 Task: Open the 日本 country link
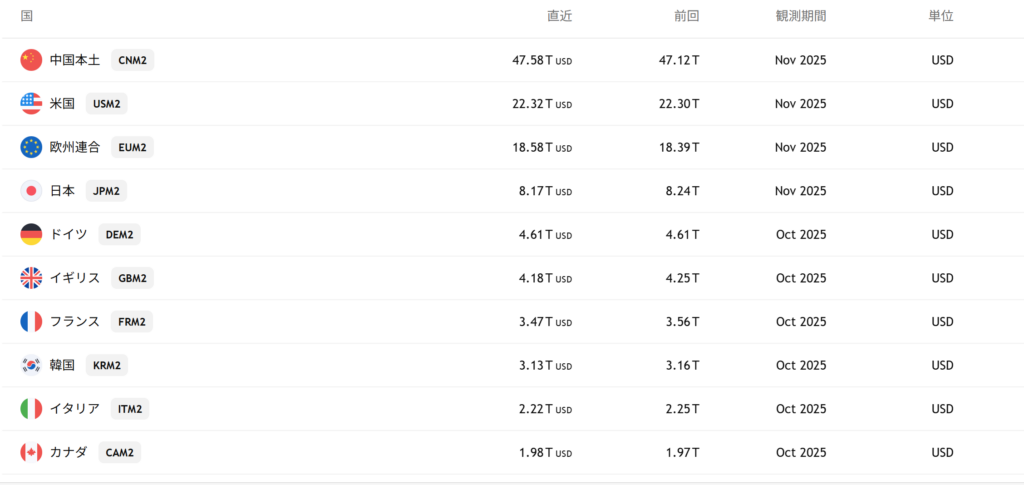pos(62,190)
